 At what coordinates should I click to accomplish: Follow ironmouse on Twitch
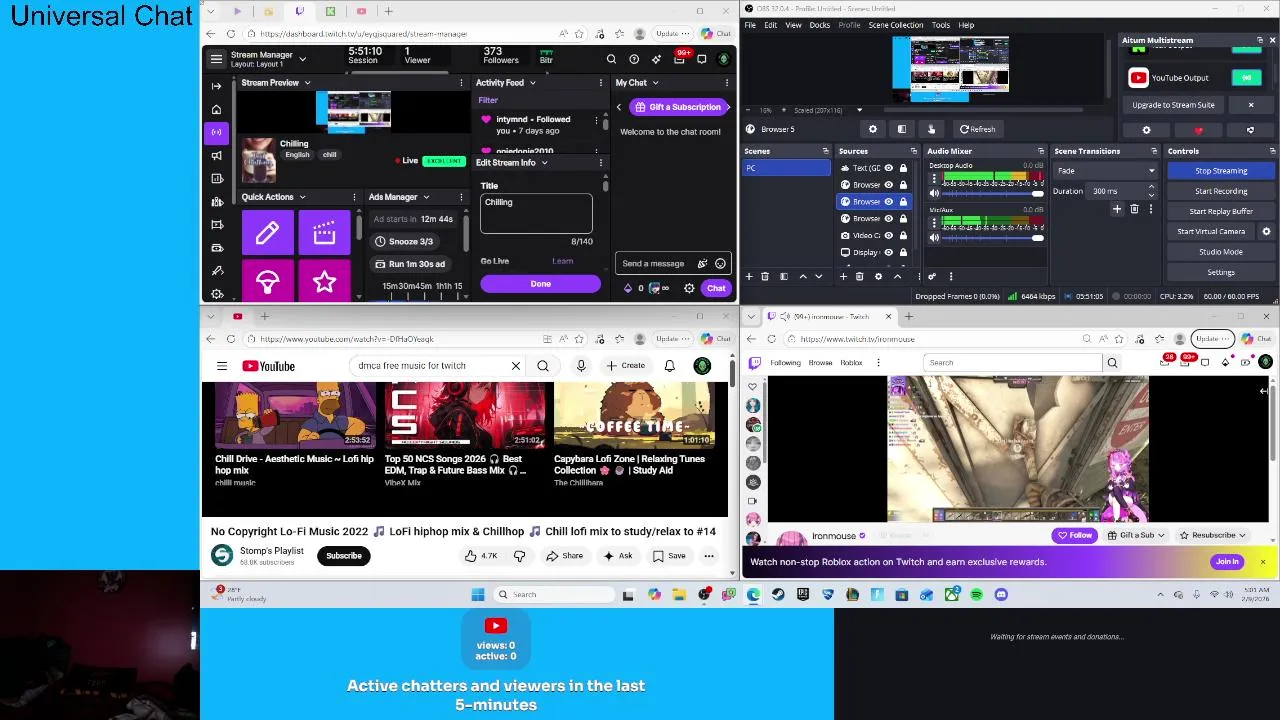tap(1076, 536)
